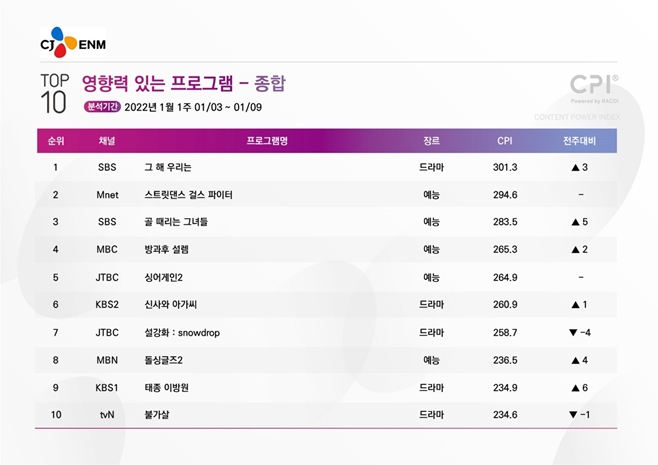
Task: Select the 프로그램명 column header
Action: pyautogui.click(x=266, y=140)
